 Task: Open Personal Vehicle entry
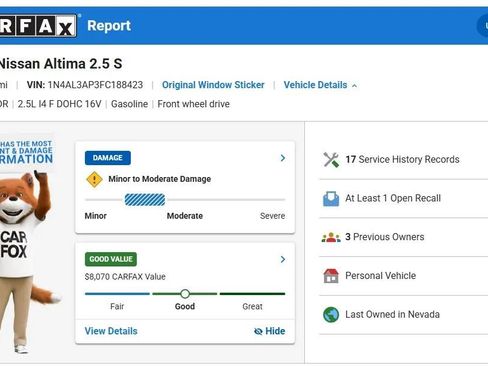381,276
